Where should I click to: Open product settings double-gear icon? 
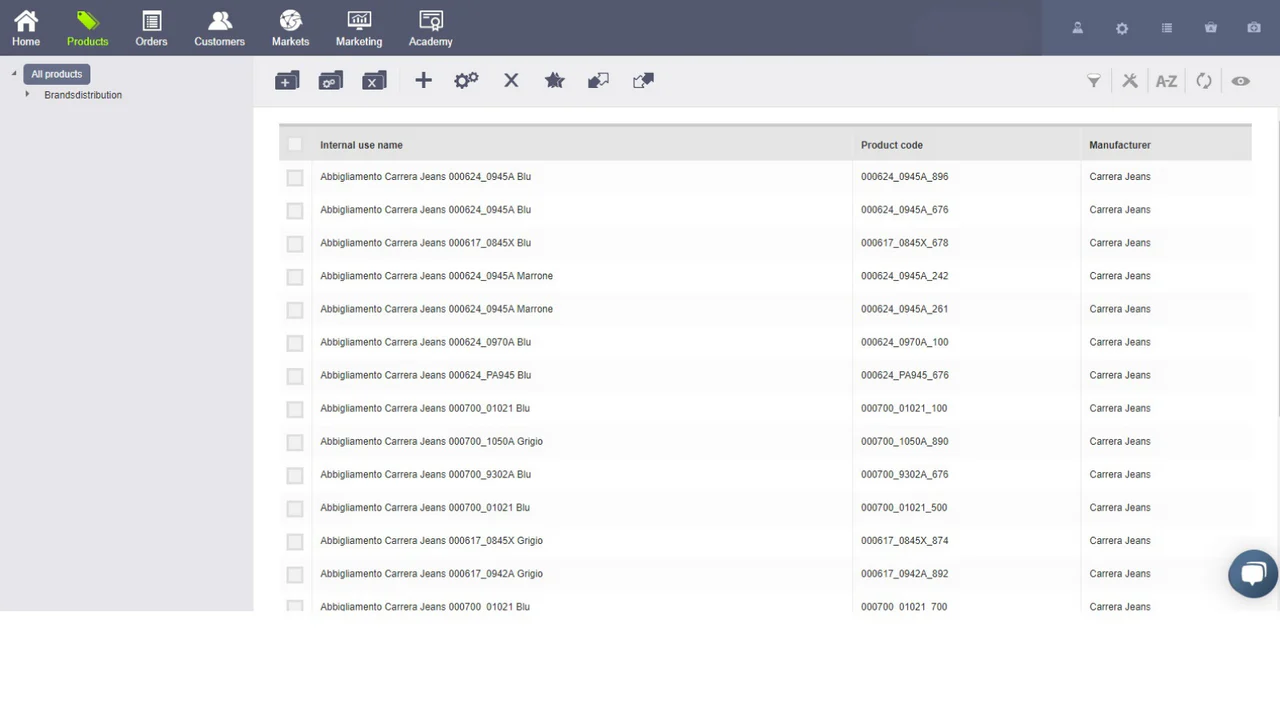coord(467,80)
